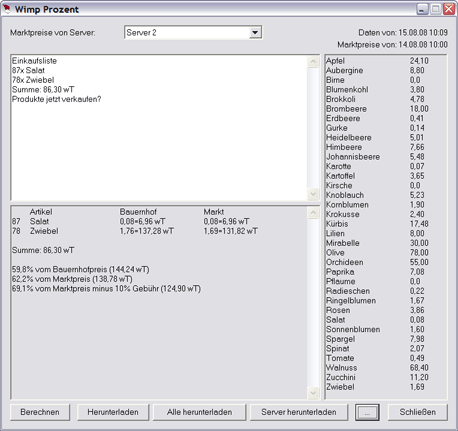Click the Wimp Prozent title bar icon

[x=6, y=9]
